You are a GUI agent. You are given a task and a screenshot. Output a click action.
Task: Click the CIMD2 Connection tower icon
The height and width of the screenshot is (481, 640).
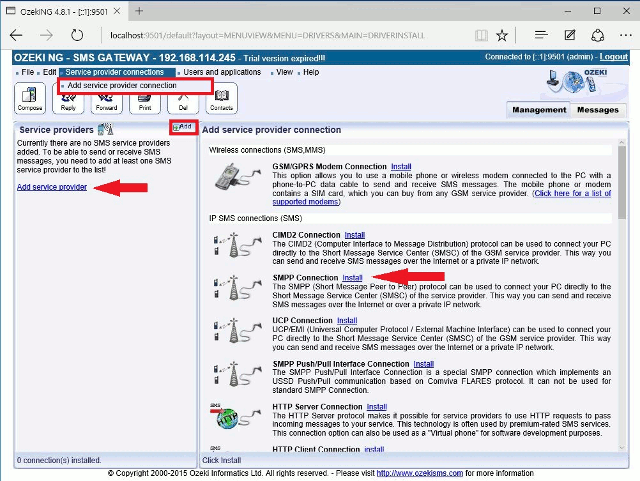(x=237, y=245)
